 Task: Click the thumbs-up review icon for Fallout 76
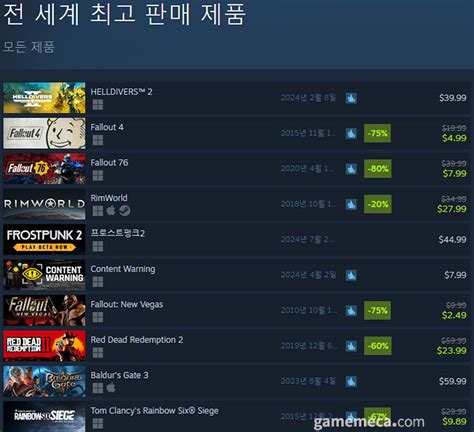351,169
